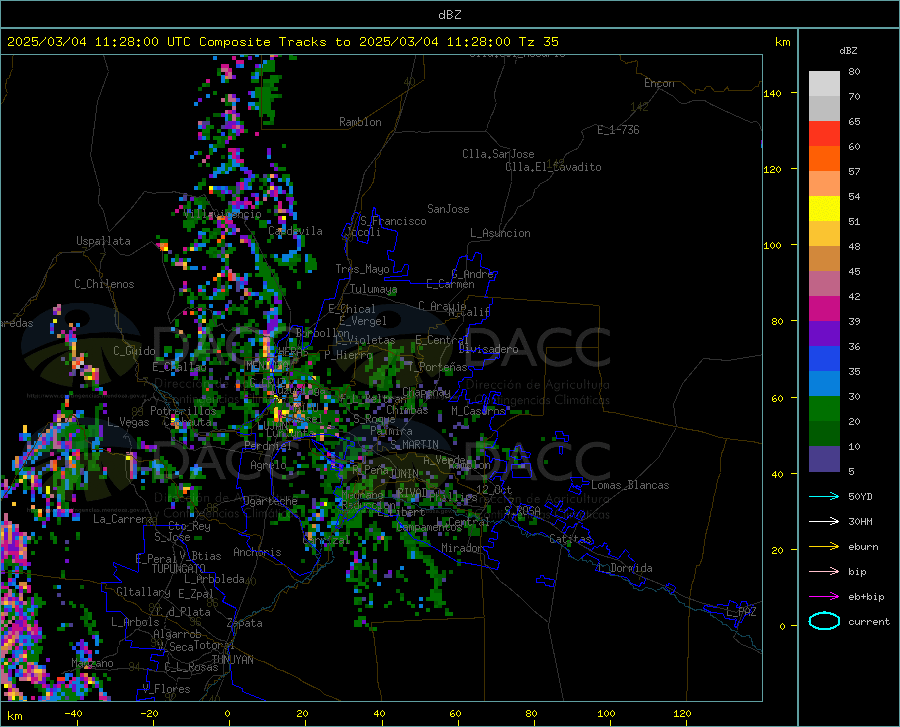Click the white 30HM arrow legend symbol
The height and width of the screenshot is (727, 900).
tap(824, 522)
